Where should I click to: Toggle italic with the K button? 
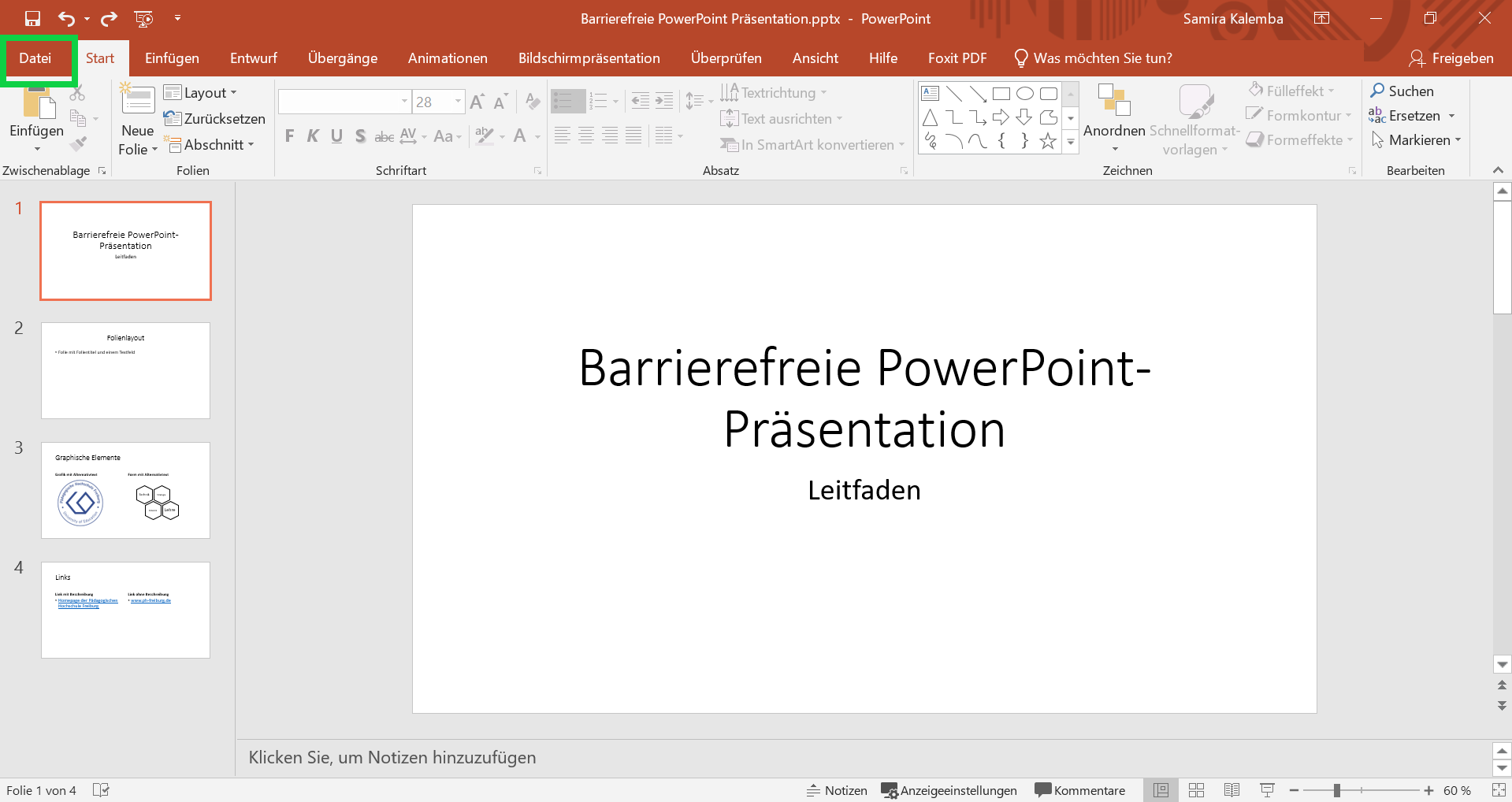pyautogui.click(x=312, y=136)
